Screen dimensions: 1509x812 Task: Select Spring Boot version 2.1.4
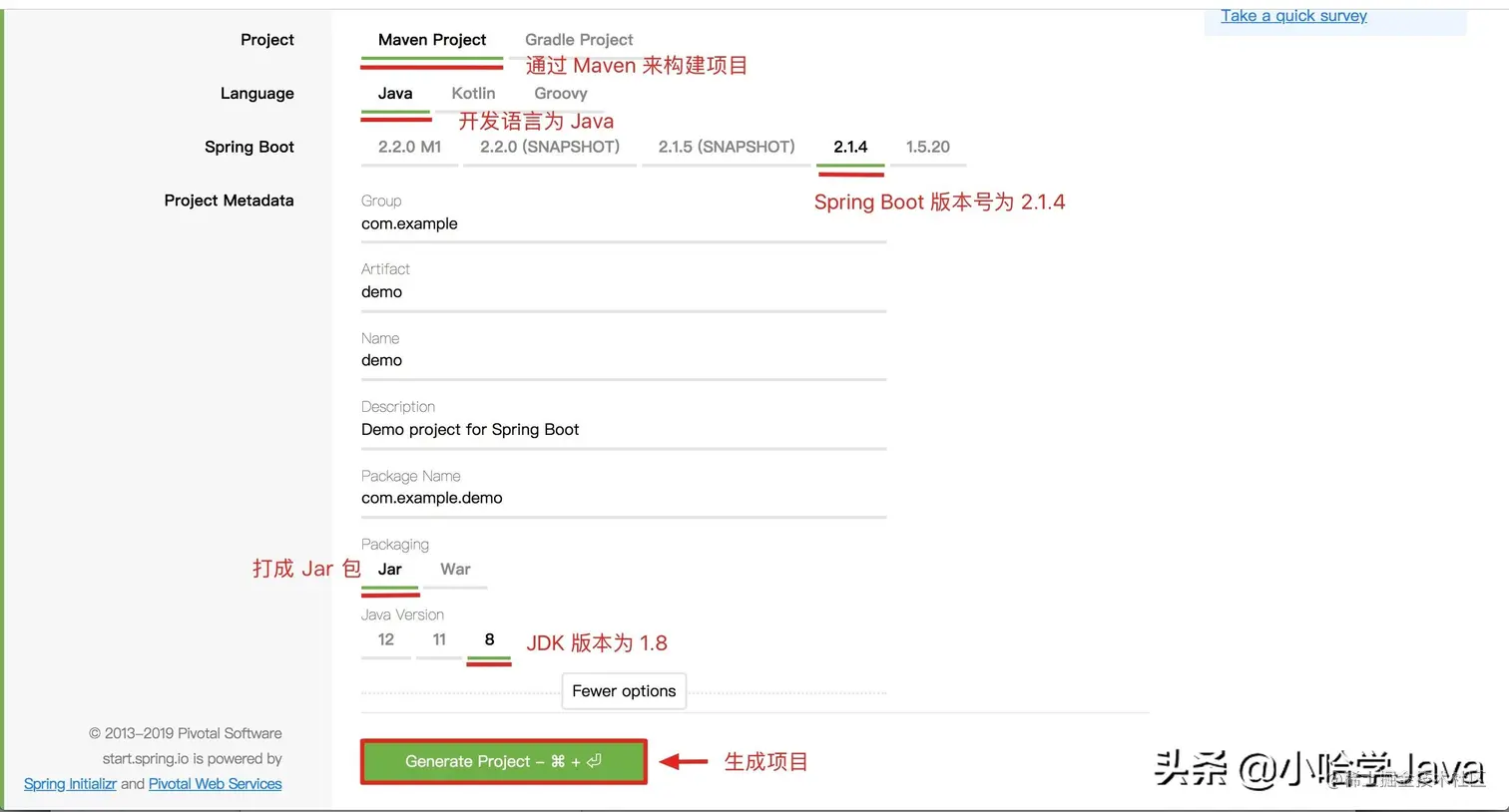850,147
